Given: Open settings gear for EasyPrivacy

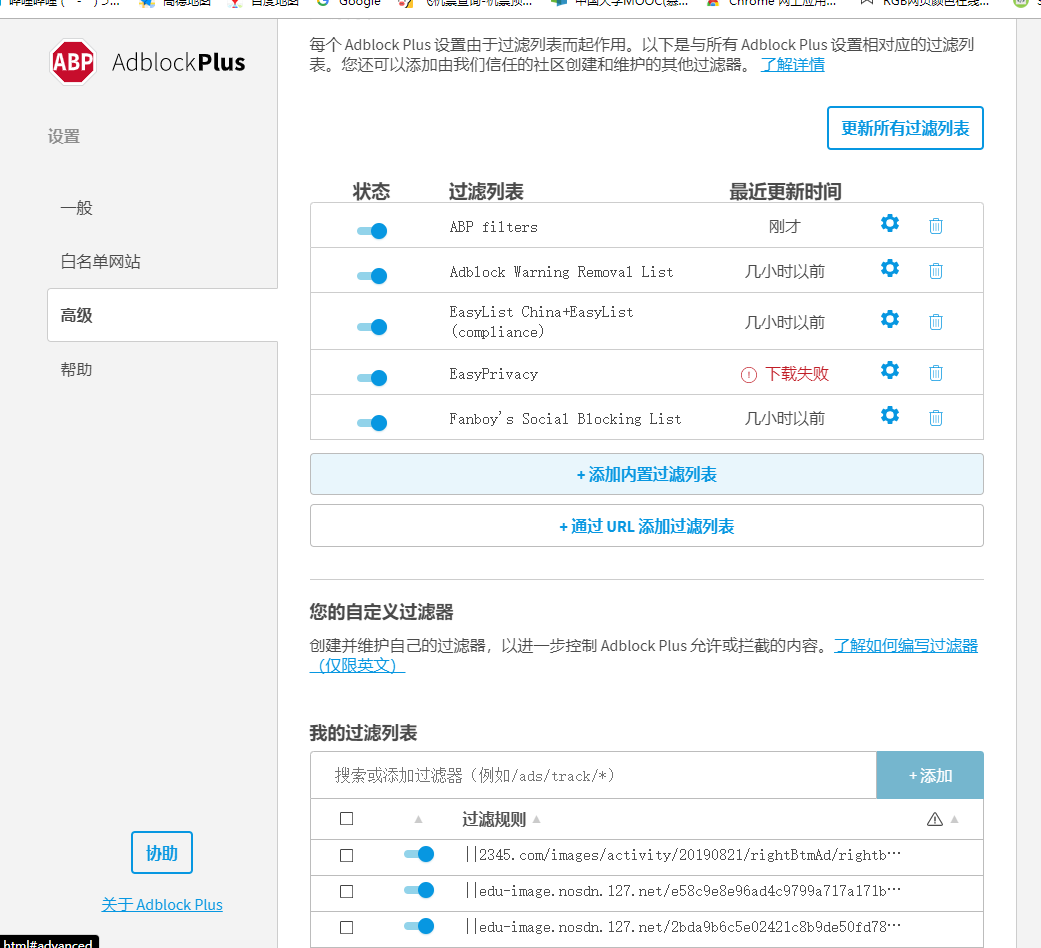Looking at the screenshot, I should (890, 370).
